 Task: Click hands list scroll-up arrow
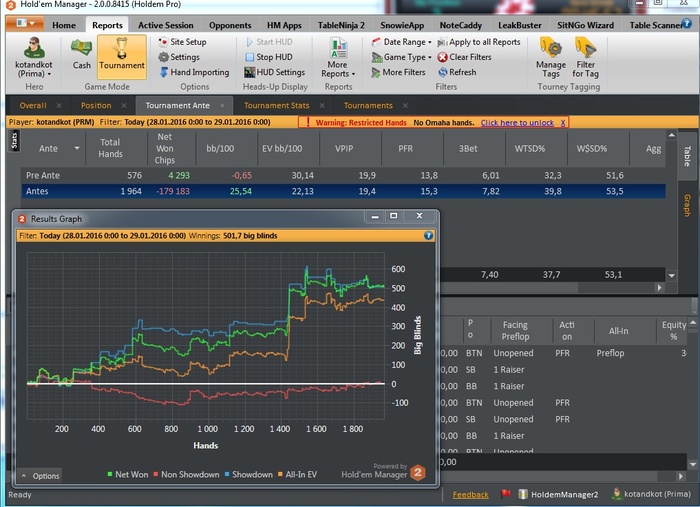click(692, 322)
